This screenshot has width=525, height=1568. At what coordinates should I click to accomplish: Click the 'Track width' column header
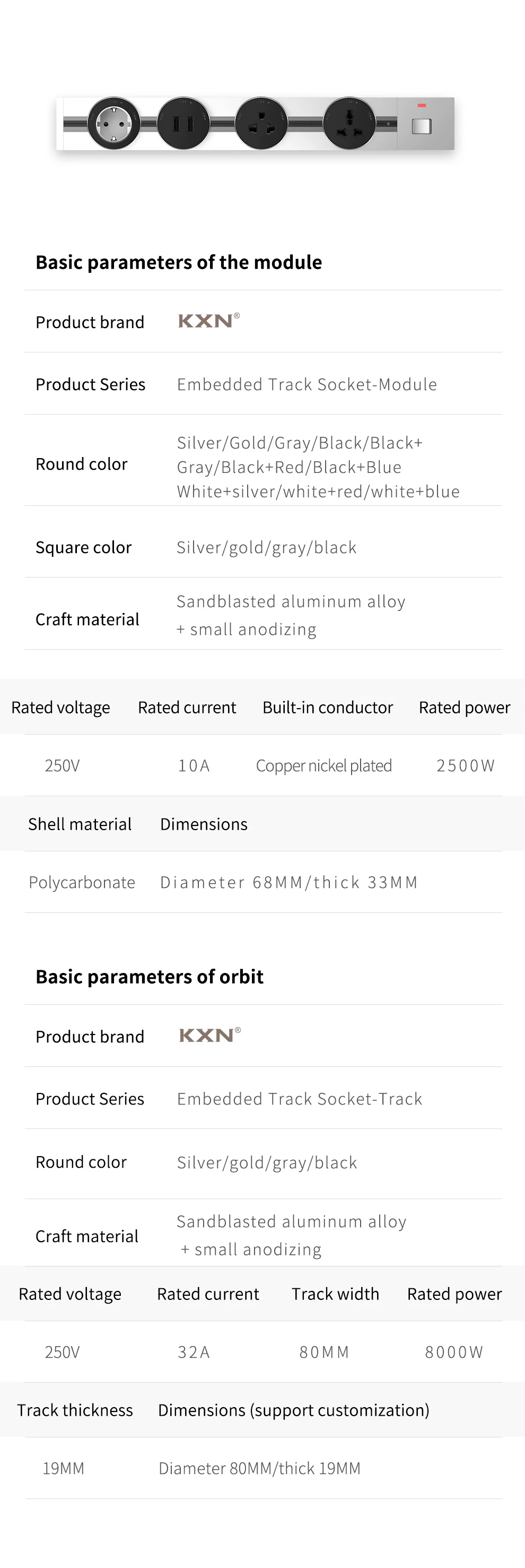tap(335, 1294)
